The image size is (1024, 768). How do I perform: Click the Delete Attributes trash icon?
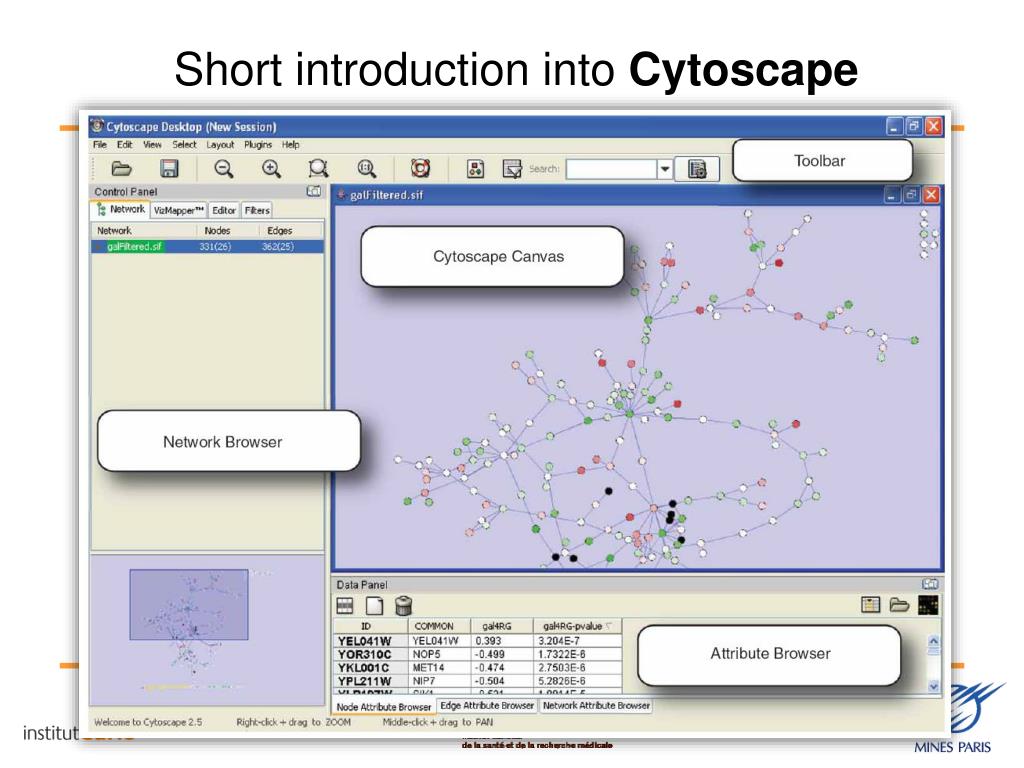[404, 605]
